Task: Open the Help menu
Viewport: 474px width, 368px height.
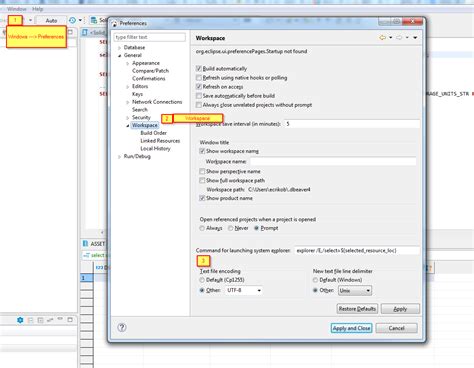Action: click(x=37, y=9)
